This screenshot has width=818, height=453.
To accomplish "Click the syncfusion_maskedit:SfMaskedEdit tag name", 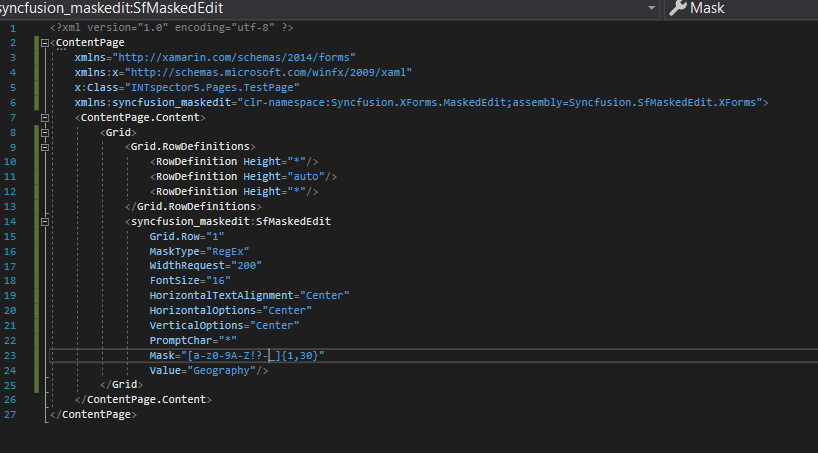I will [x=231, y=222].
